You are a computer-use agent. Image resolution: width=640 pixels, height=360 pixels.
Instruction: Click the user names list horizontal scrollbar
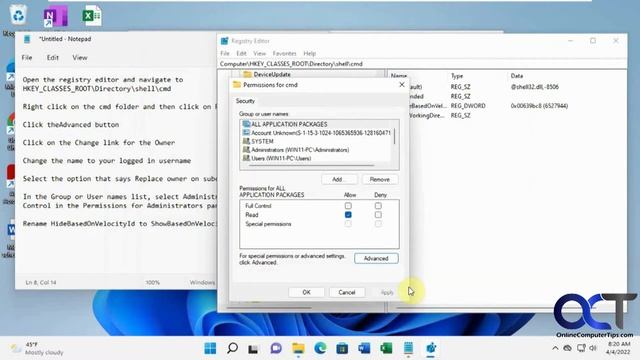click(312, 166)
